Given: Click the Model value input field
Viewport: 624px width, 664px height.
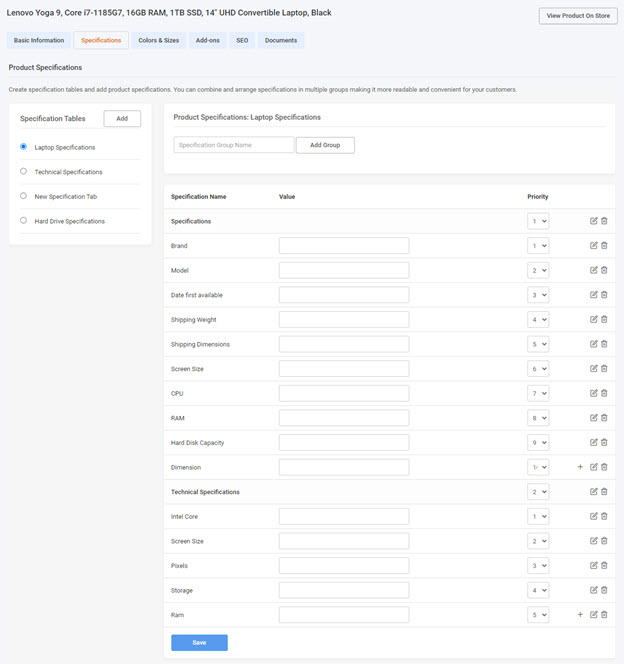Looking at the screenshot, I should [x=344, y=270].
